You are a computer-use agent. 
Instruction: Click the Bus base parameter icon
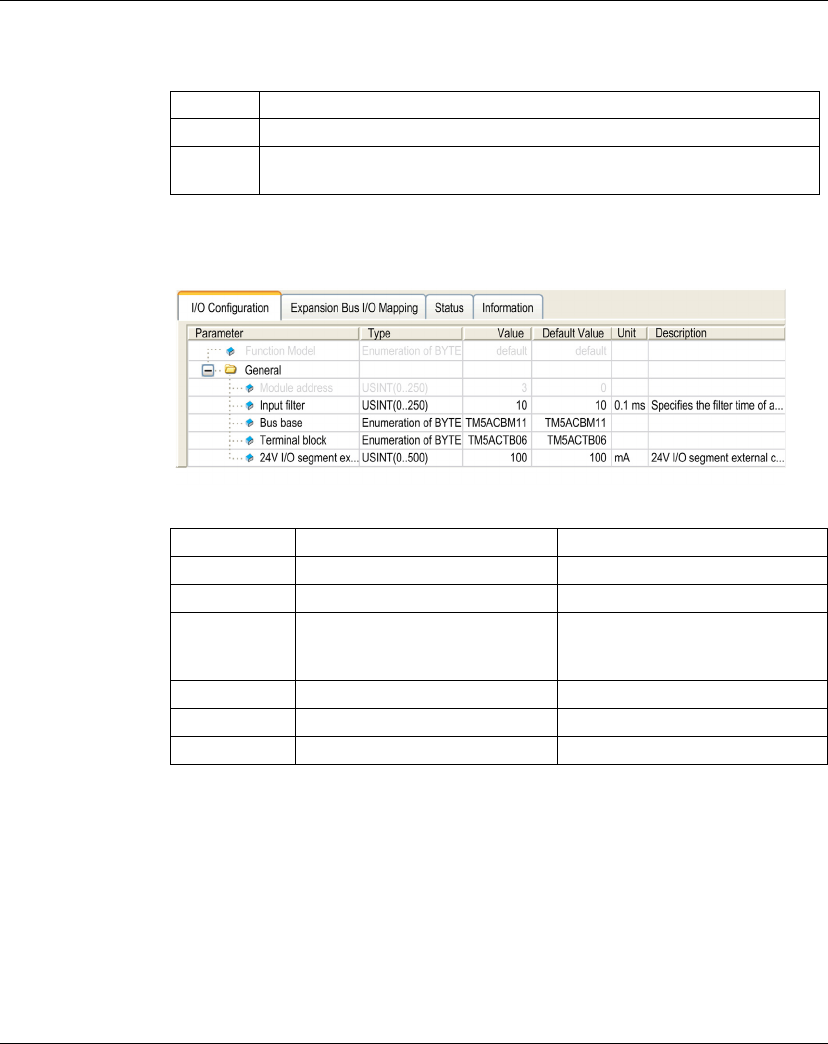tap(250, 423)
